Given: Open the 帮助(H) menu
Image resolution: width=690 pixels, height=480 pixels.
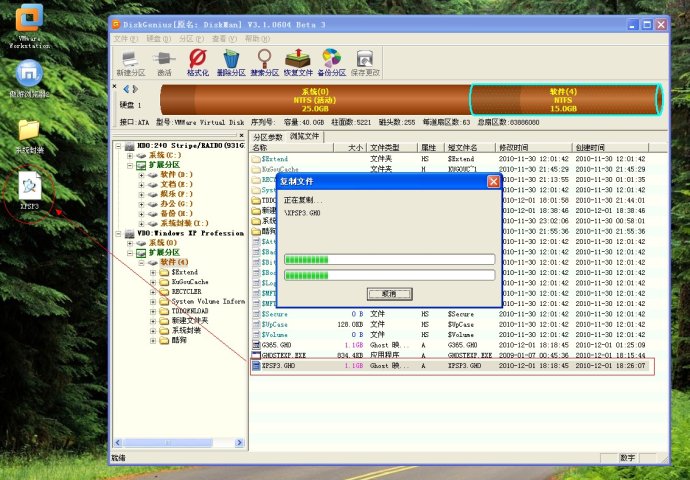Looking at the screenshot, I should click(257, 39).
